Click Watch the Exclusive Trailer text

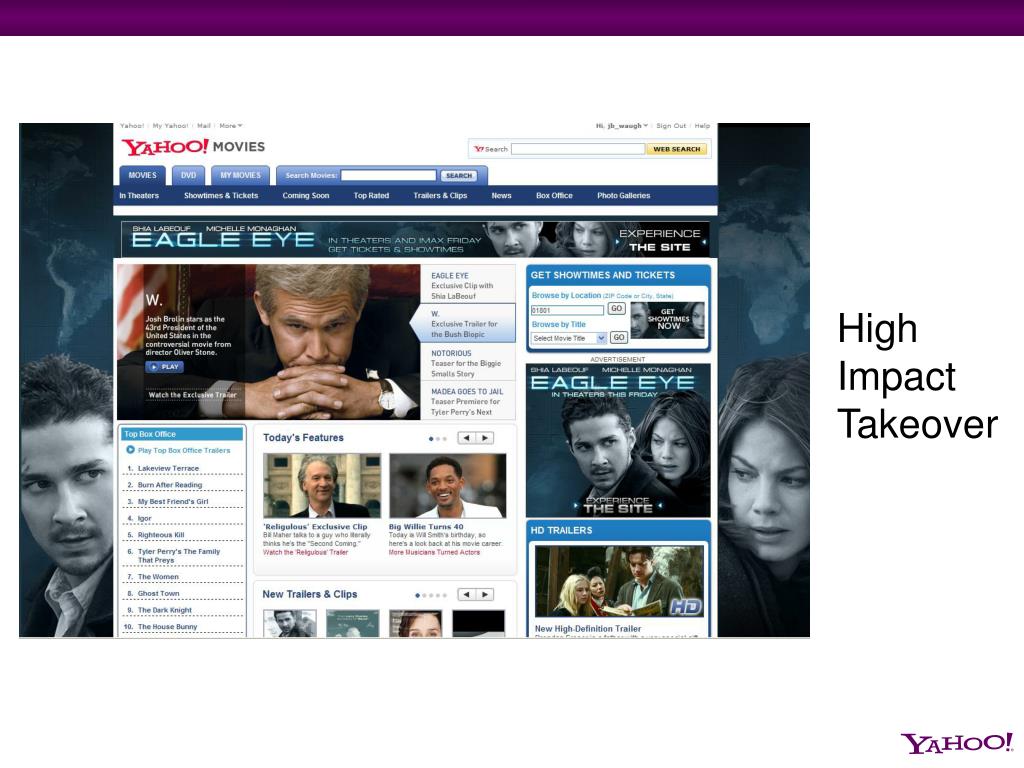(x=192, y=394)
